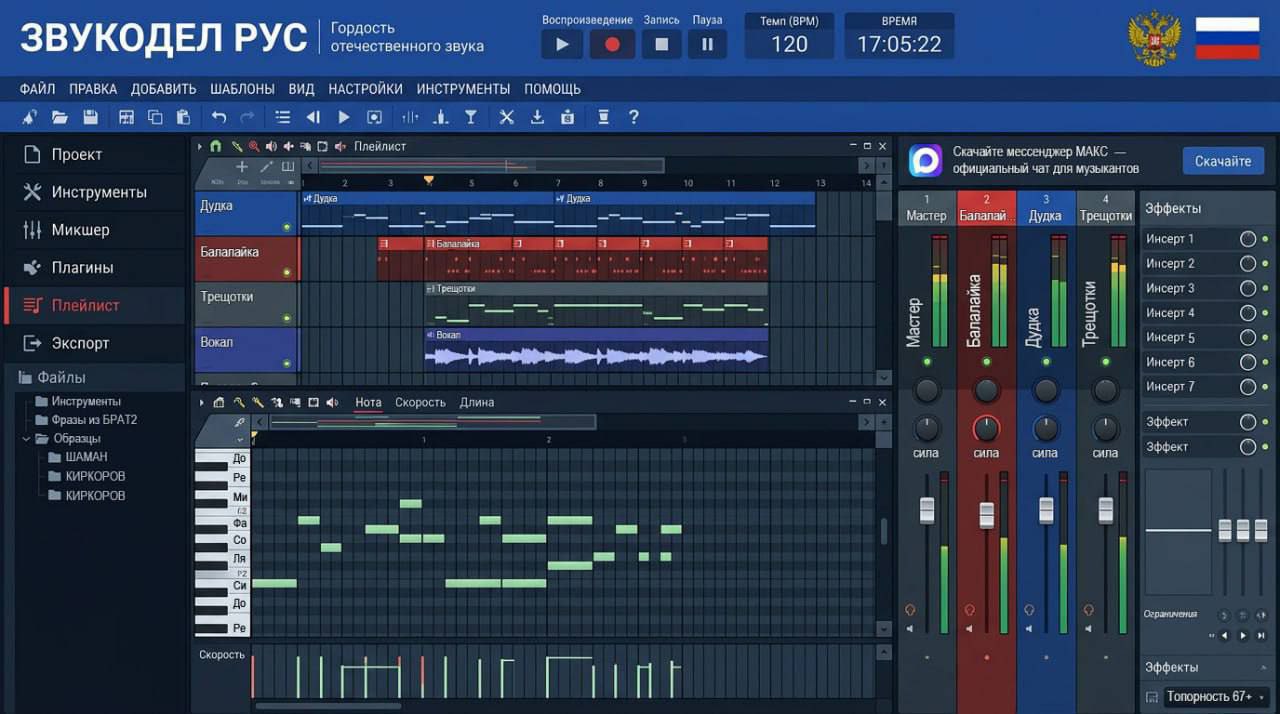Click the open folder toolbar icon

(x=60, y=117)
